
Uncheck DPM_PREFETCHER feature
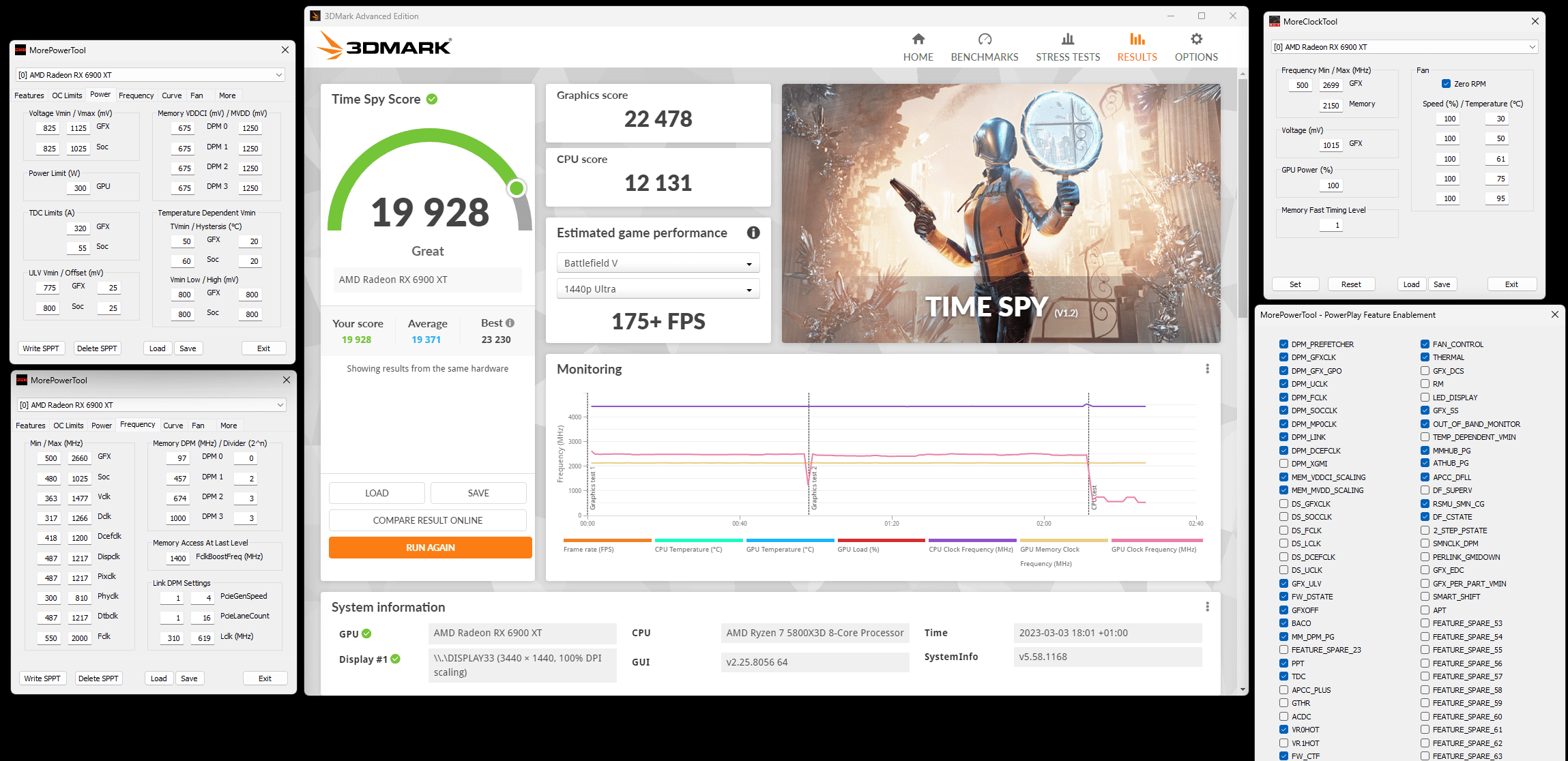tap(1283, 344)
